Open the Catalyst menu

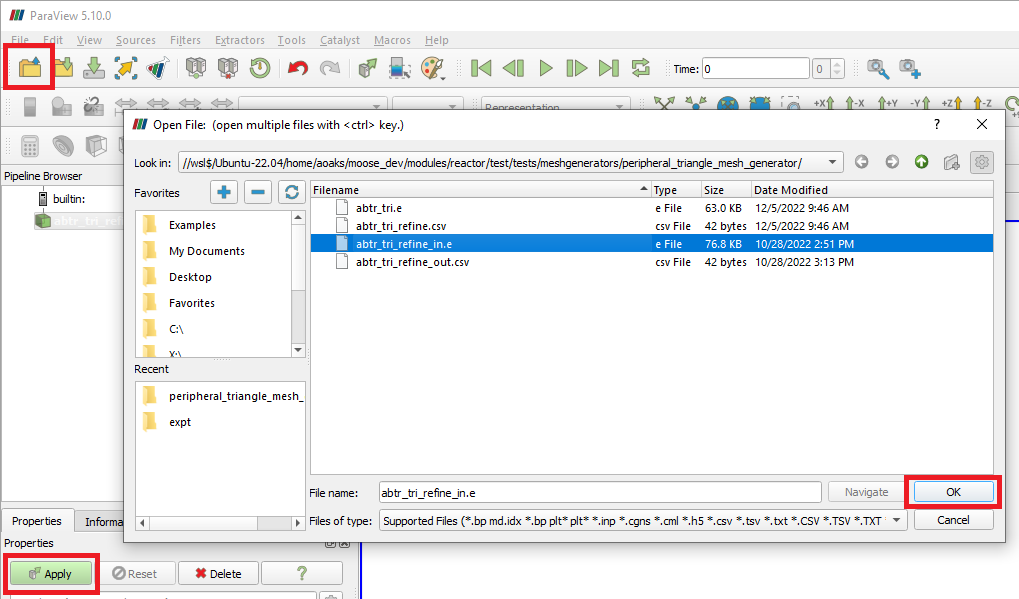[339, 40]
